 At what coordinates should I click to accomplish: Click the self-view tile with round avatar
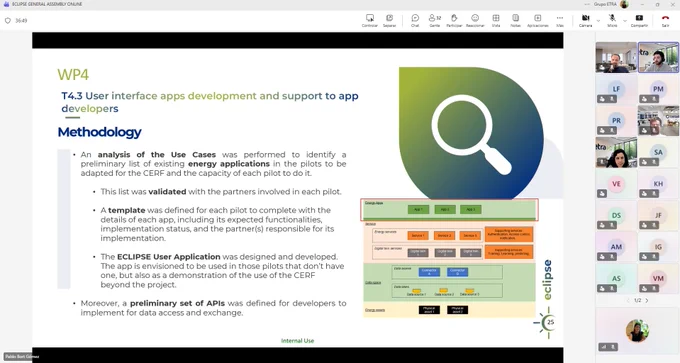tap(637, 330)
